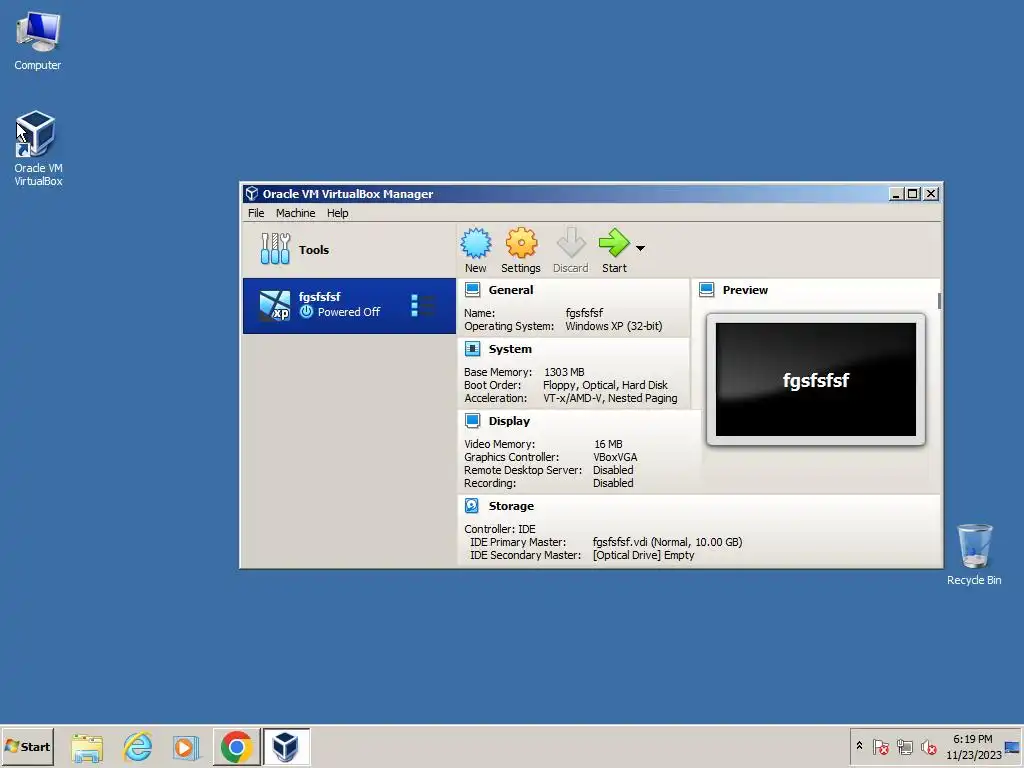Select the Oracle VM VirtualBox desktop shortcut
Screen dimensions: 1024x768
[x=38, y=148]
